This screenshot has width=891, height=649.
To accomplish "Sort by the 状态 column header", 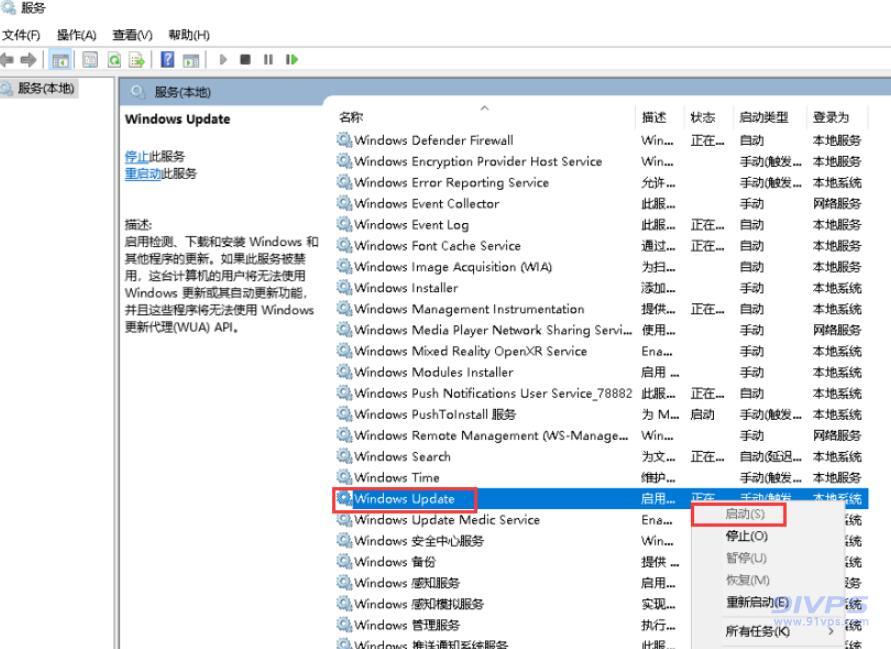I will click(702, 117).
